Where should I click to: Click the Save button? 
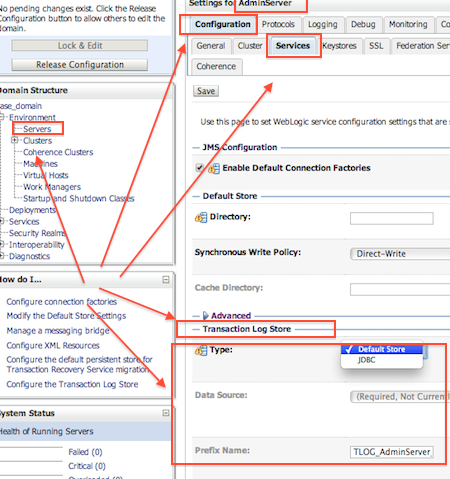pos(206,91)
